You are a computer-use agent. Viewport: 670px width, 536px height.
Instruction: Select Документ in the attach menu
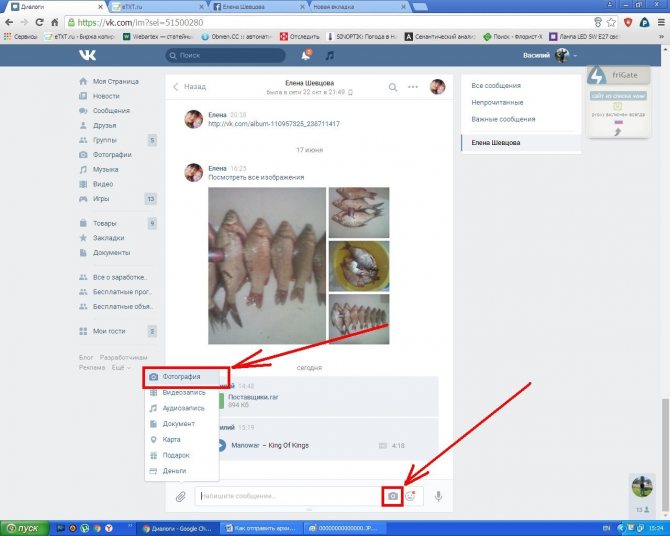182,424
